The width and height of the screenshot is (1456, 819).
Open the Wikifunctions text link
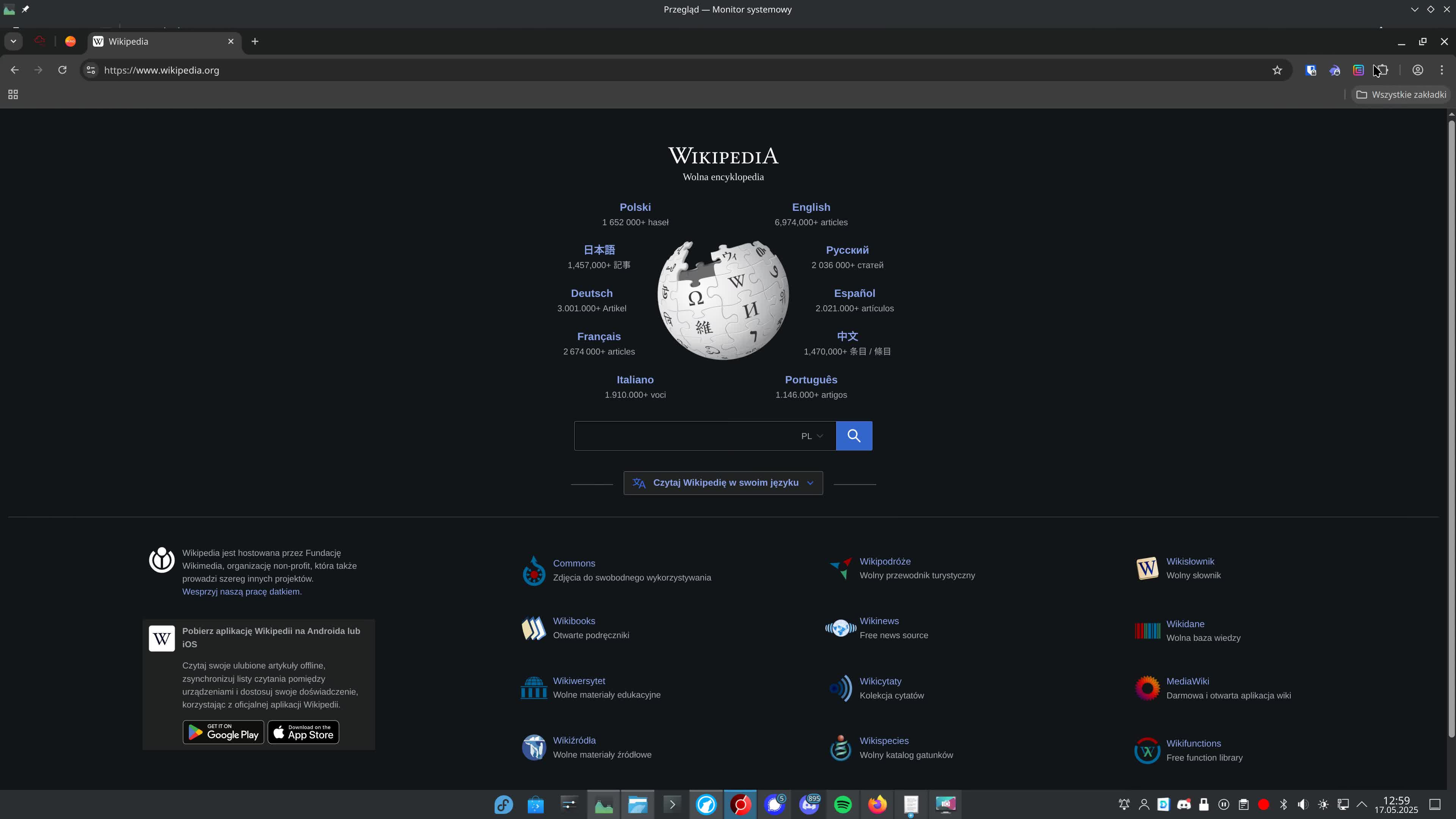(1193, 743)
